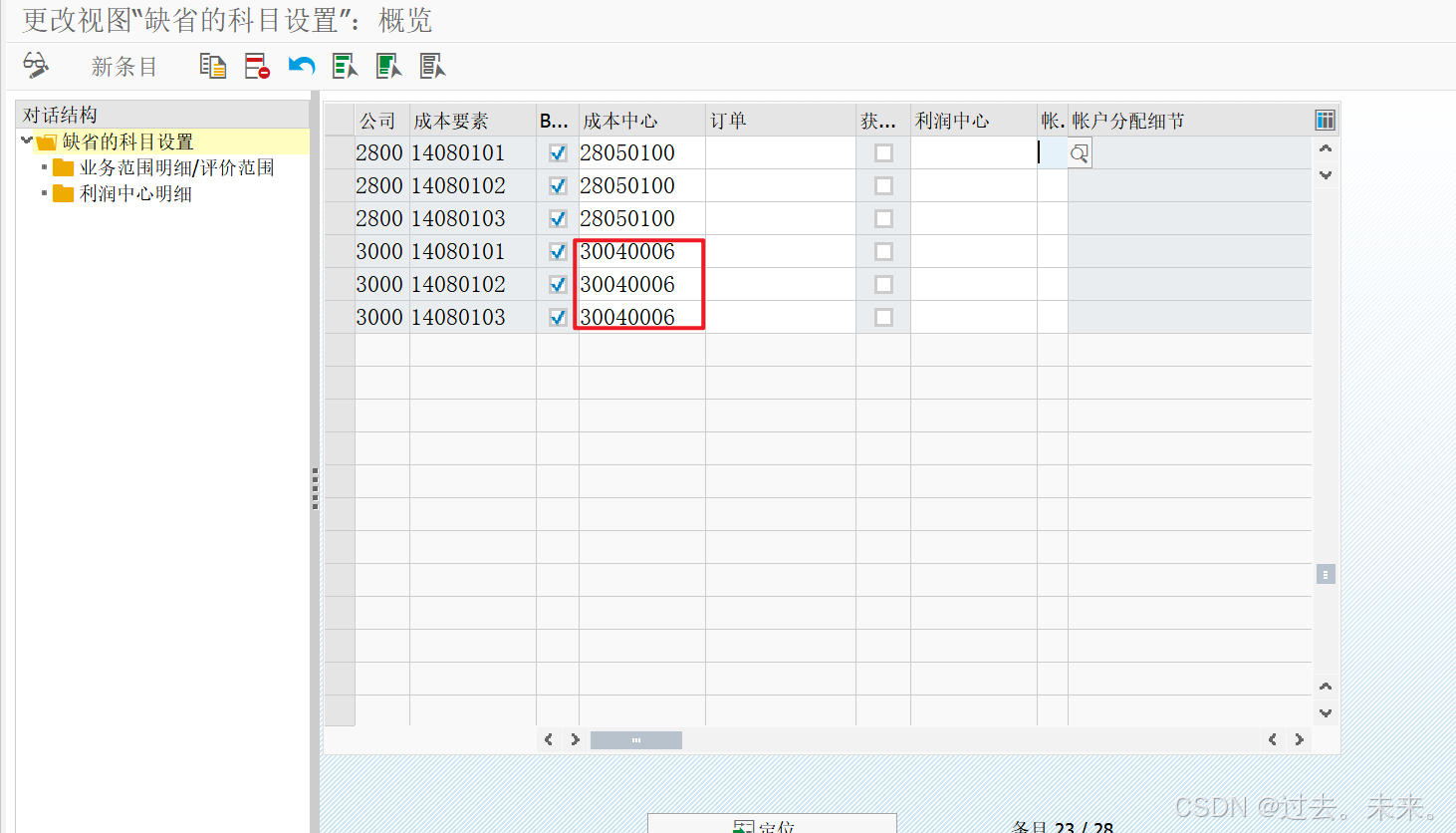Tick the 获 checkbox for 3000 / 14080102
The image size is (1456, 833).
pyautogui.click(x=883, y=285)
